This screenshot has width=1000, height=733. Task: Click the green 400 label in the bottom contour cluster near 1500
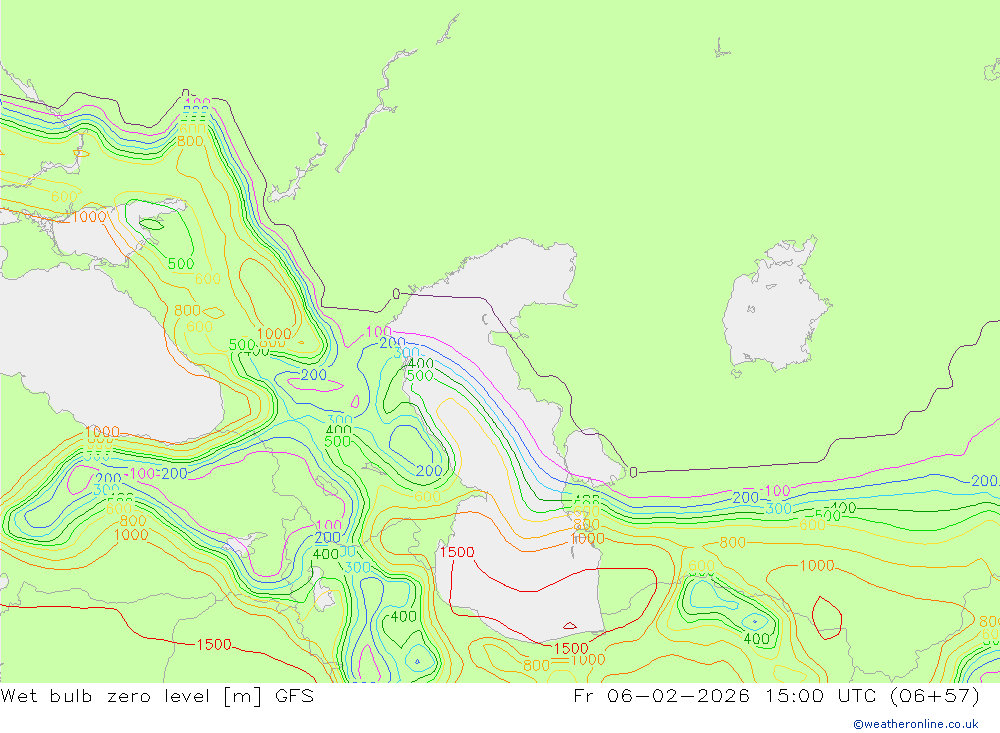coord(404,616)
